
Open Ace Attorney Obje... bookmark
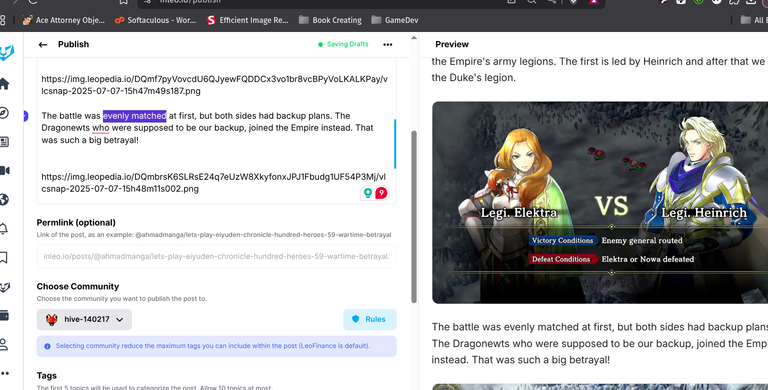64,20
